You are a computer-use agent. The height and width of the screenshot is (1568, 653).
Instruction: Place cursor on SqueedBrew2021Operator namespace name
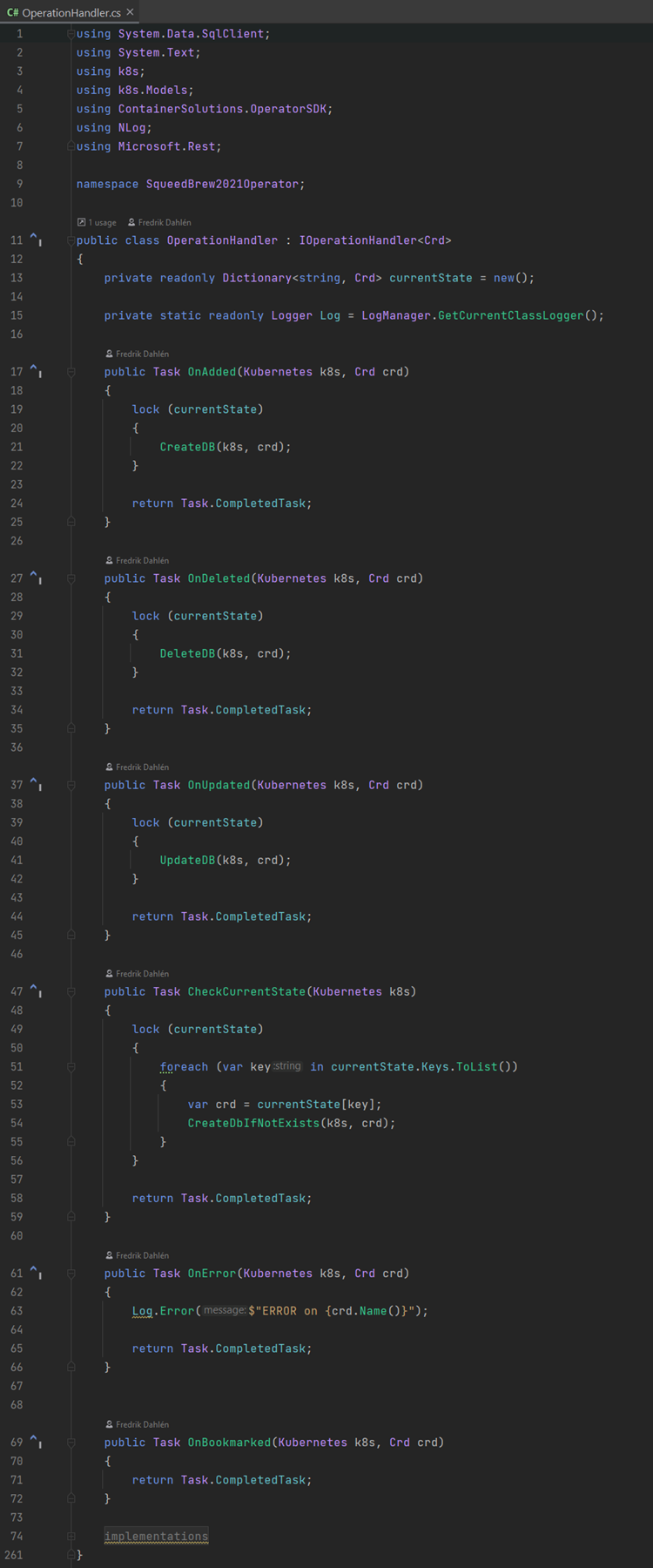tap(222, 184)
